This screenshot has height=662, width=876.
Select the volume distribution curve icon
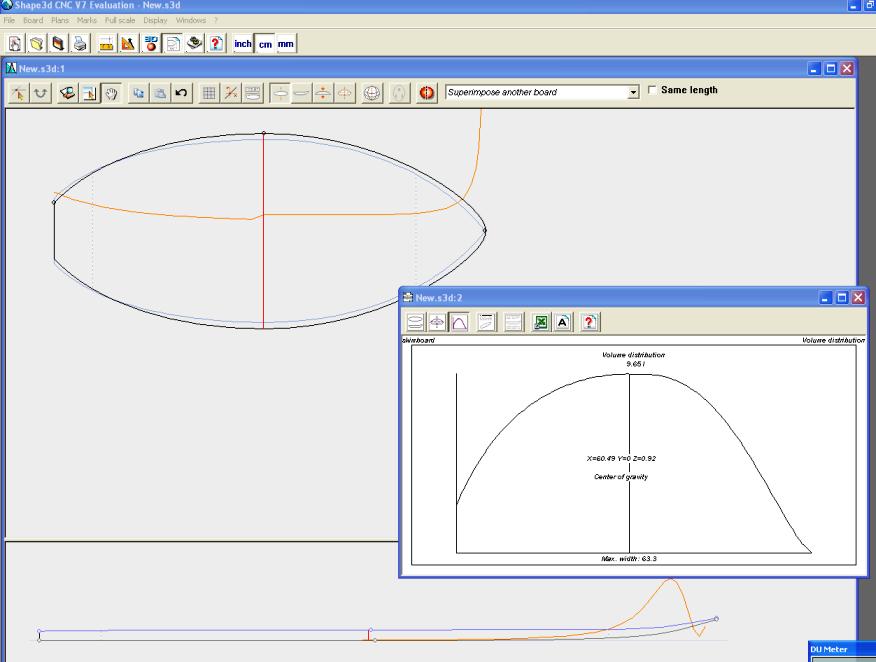click(x=459, y=322)
